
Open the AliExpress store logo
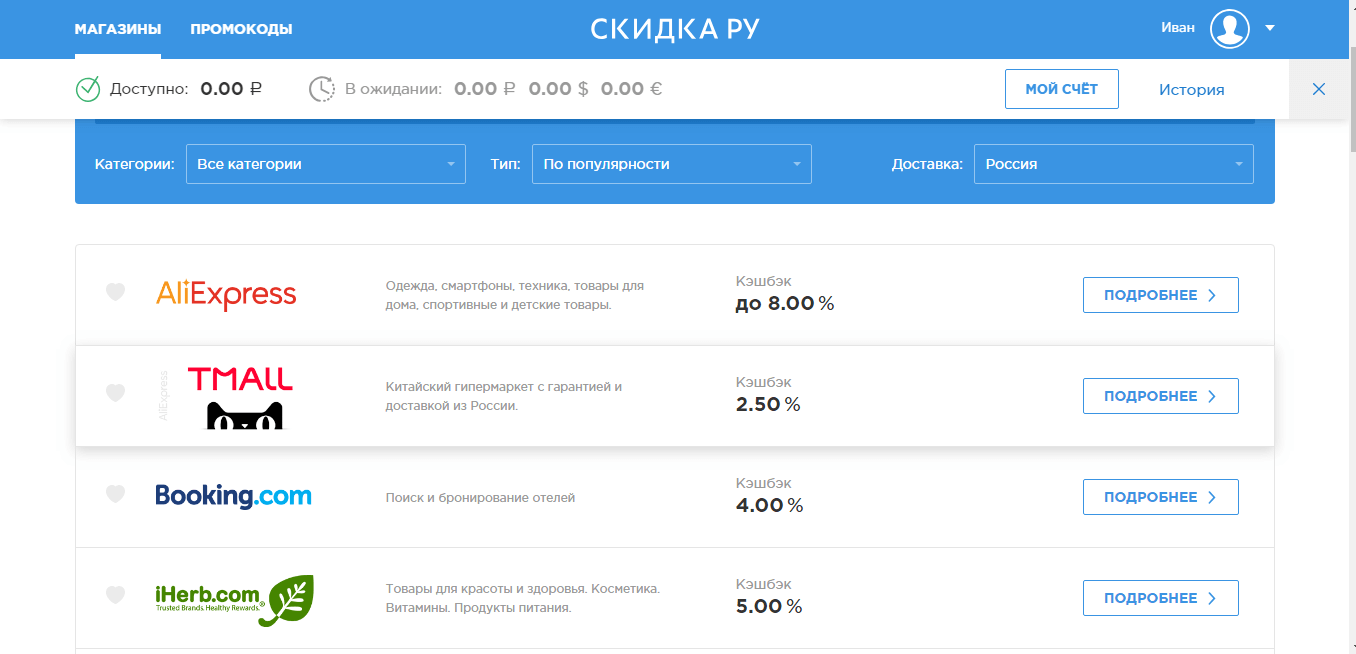(x=226, y=295)
